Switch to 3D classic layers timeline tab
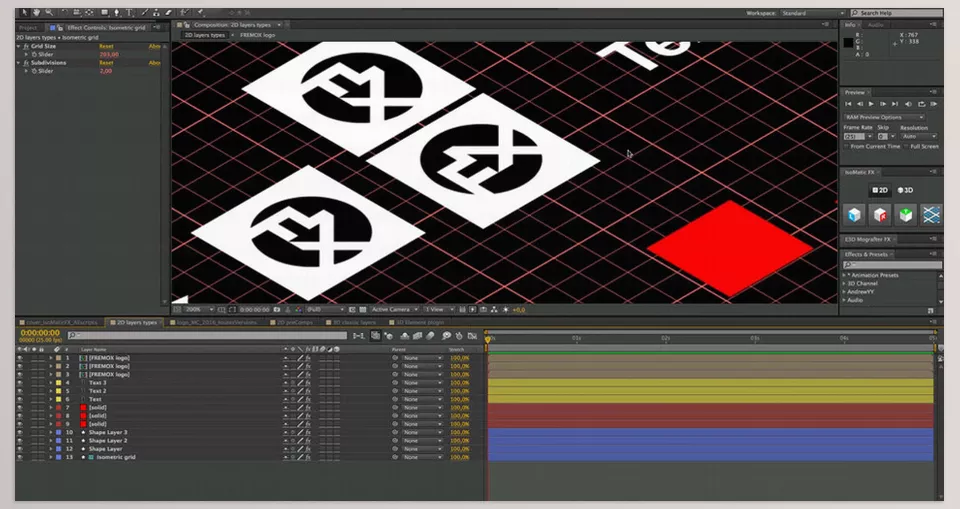The height and width of the screenshot is (509, 960). click(x=351, y=322)
